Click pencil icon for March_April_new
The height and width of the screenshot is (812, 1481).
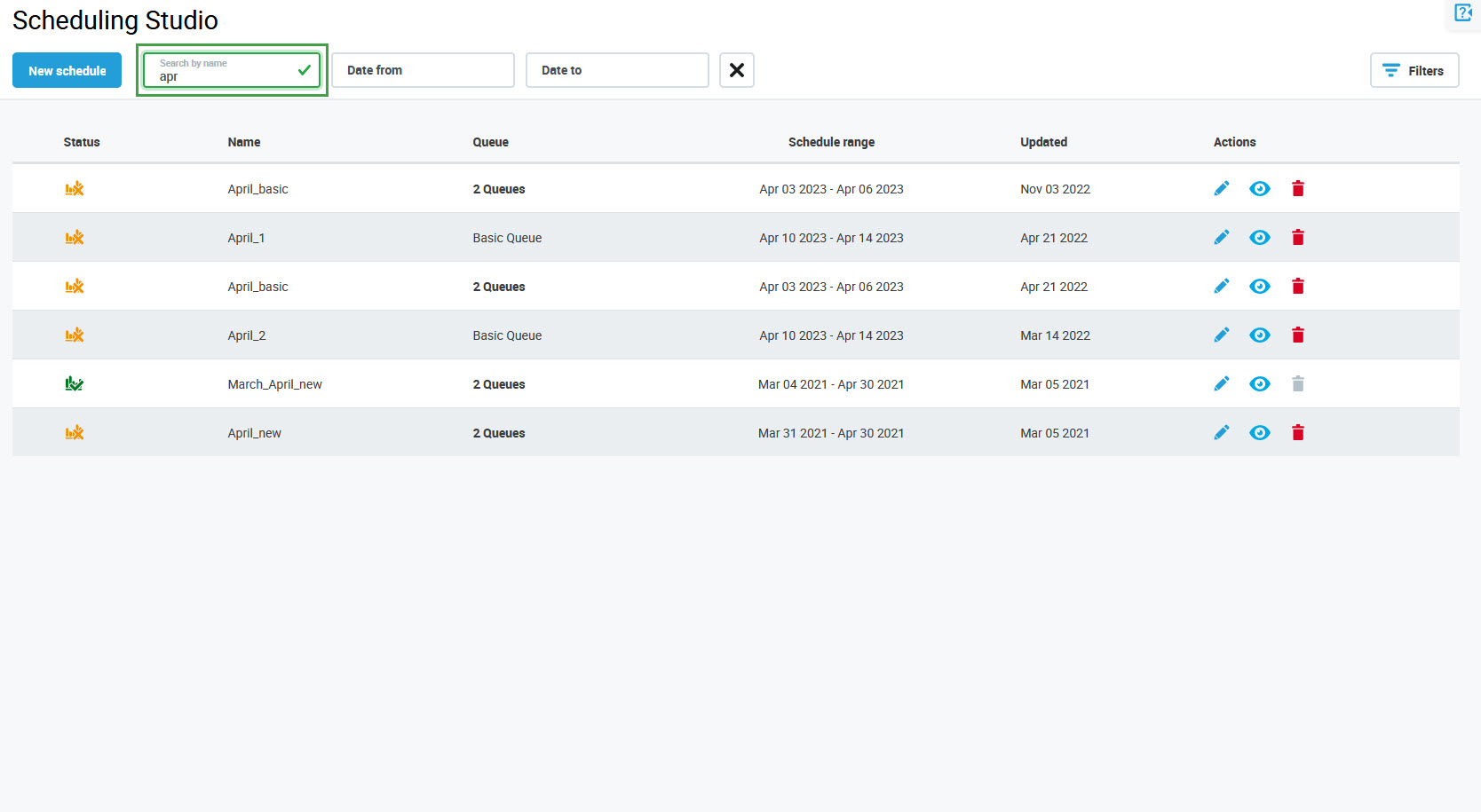pos(1222,384)
